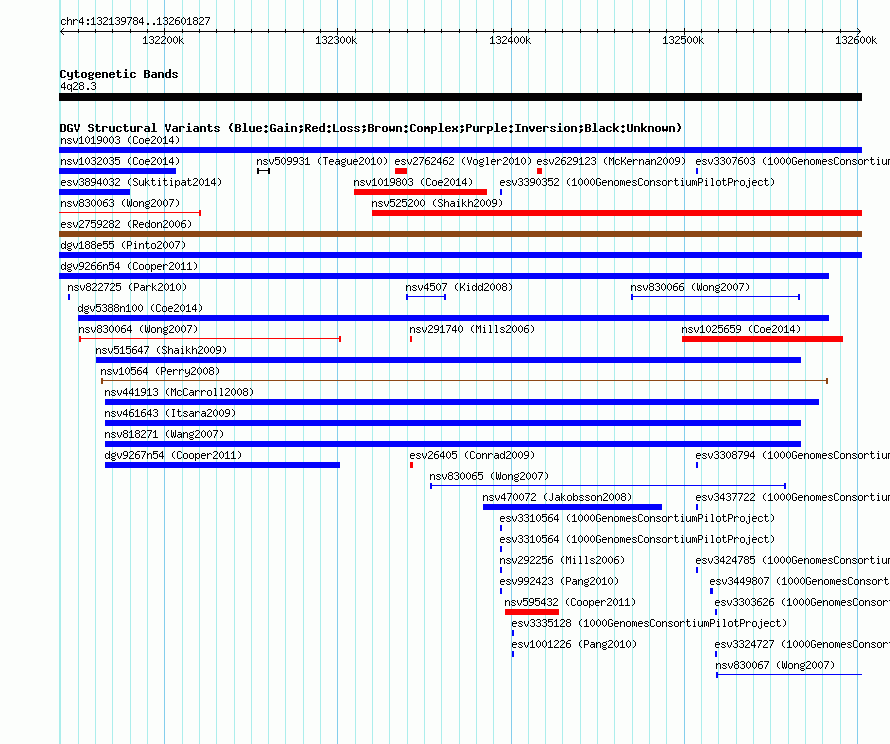Select esv3437722 variant label
The height and width of the screenshot is (744, 890).
(x=792, y=497)
